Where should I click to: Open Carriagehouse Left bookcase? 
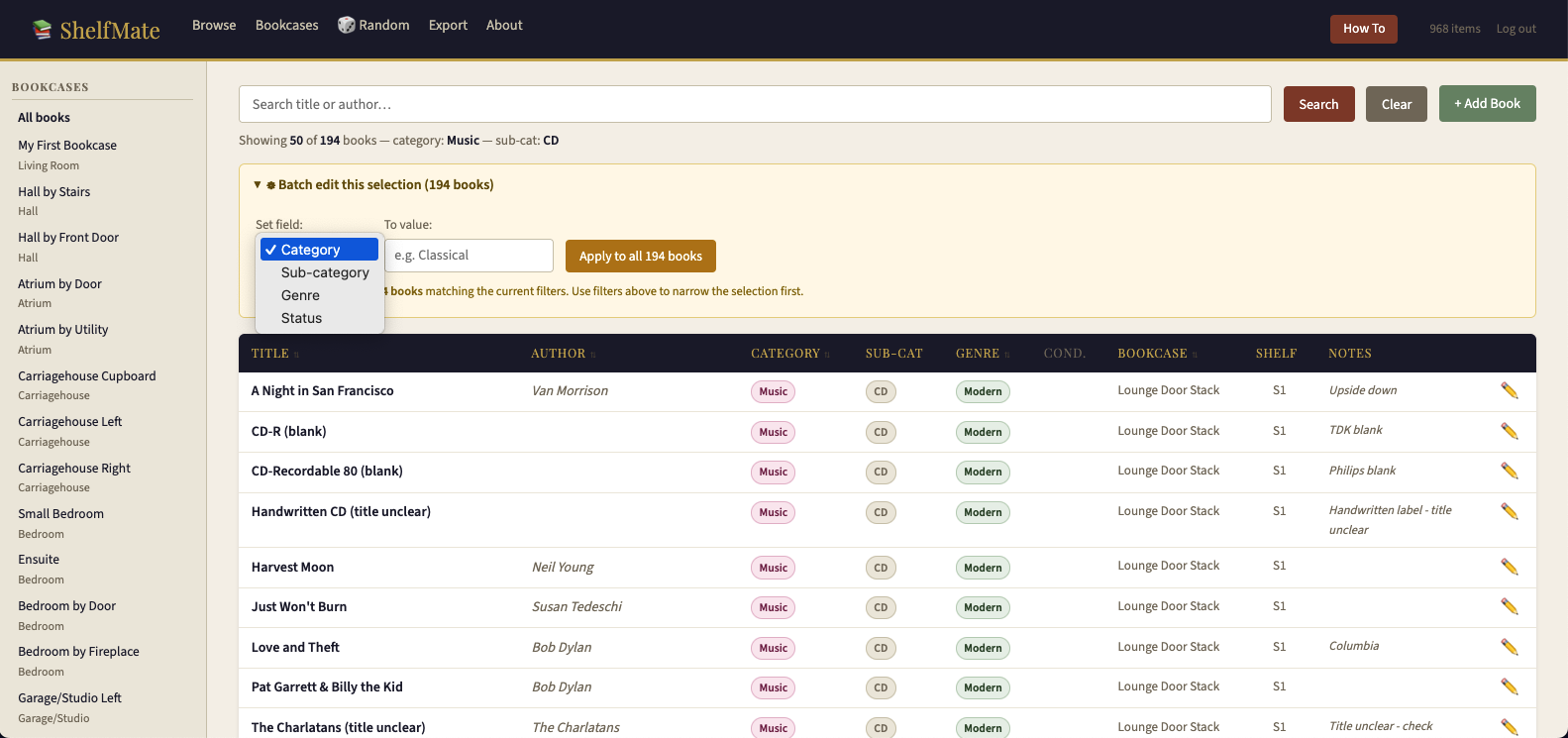coord(69,421)
